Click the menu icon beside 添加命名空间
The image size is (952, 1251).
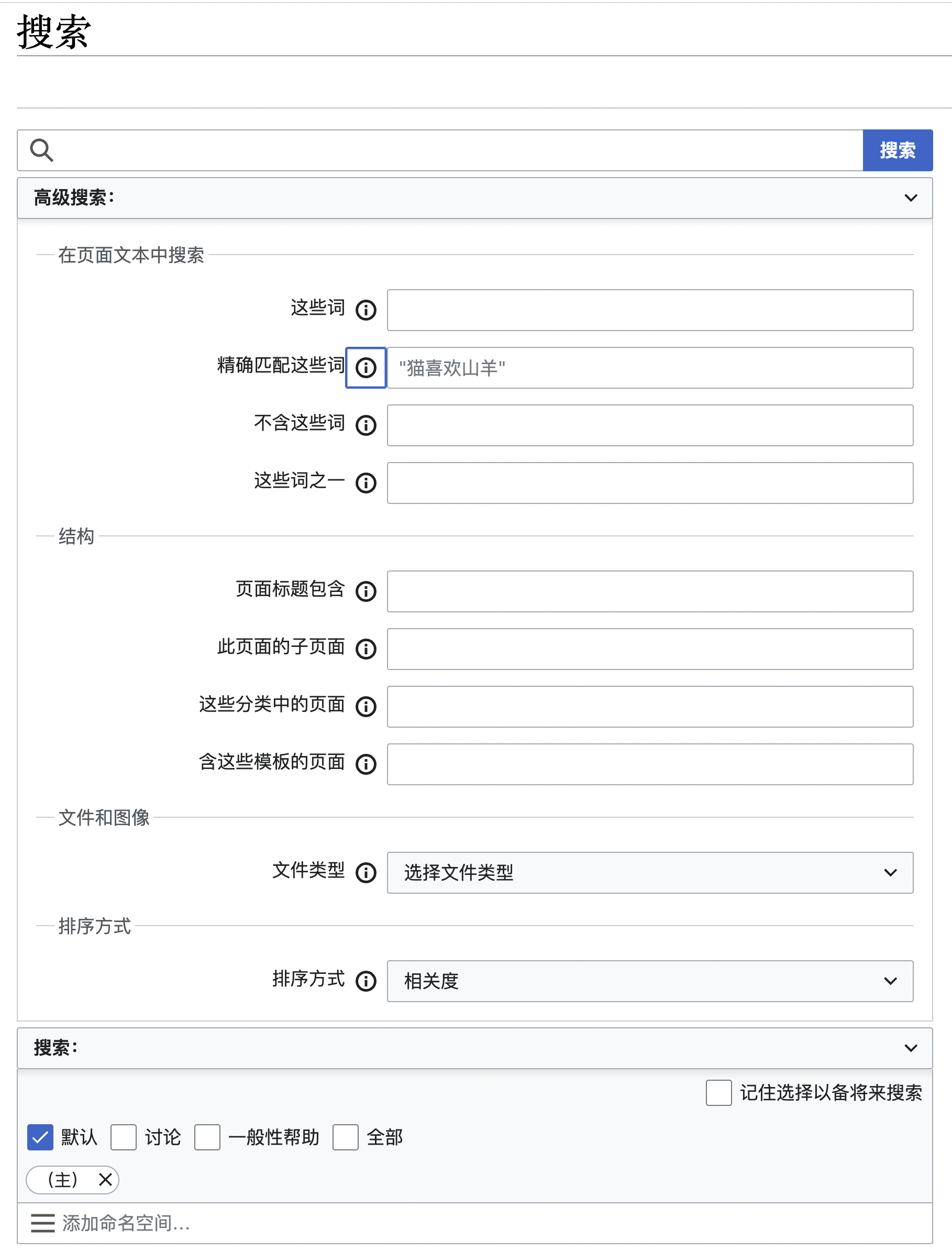click(42, 1223)
